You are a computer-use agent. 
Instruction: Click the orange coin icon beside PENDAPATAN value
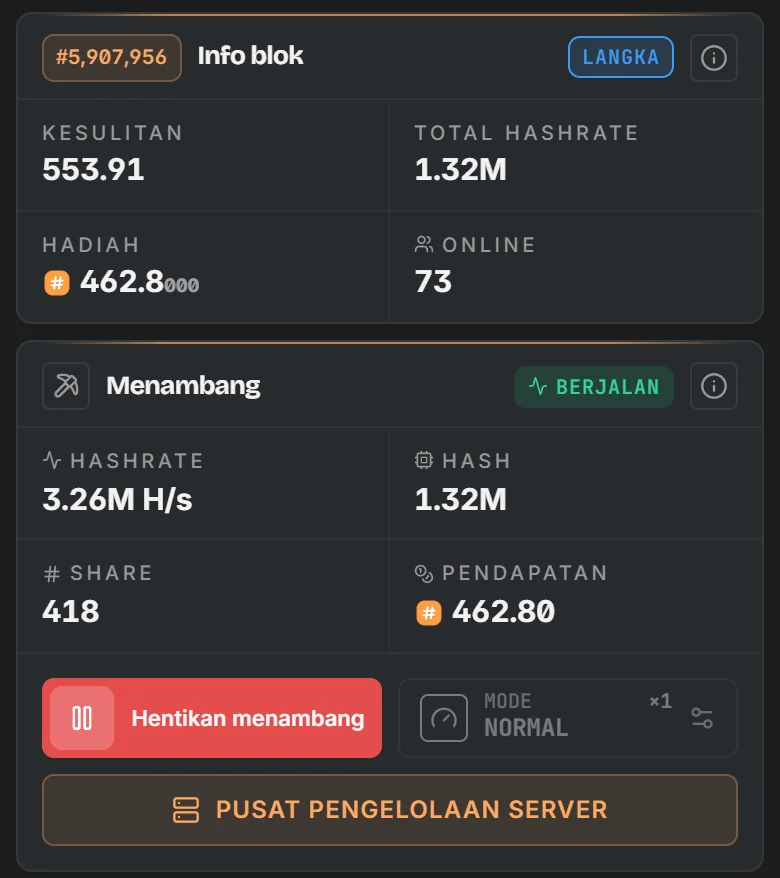[x=429, y=612]
